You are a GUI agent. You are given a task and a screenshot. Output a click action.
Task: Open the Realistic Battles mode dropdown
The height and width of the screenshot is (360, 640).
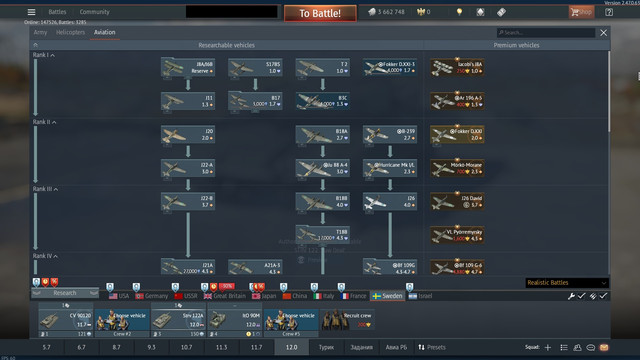tap(567, 282)
